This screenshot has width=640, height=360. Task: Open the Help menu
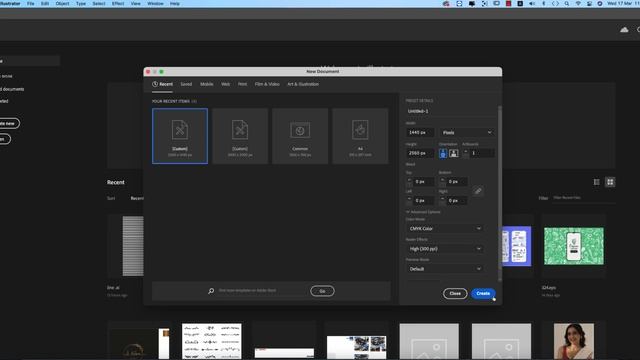tap(175, 4)
